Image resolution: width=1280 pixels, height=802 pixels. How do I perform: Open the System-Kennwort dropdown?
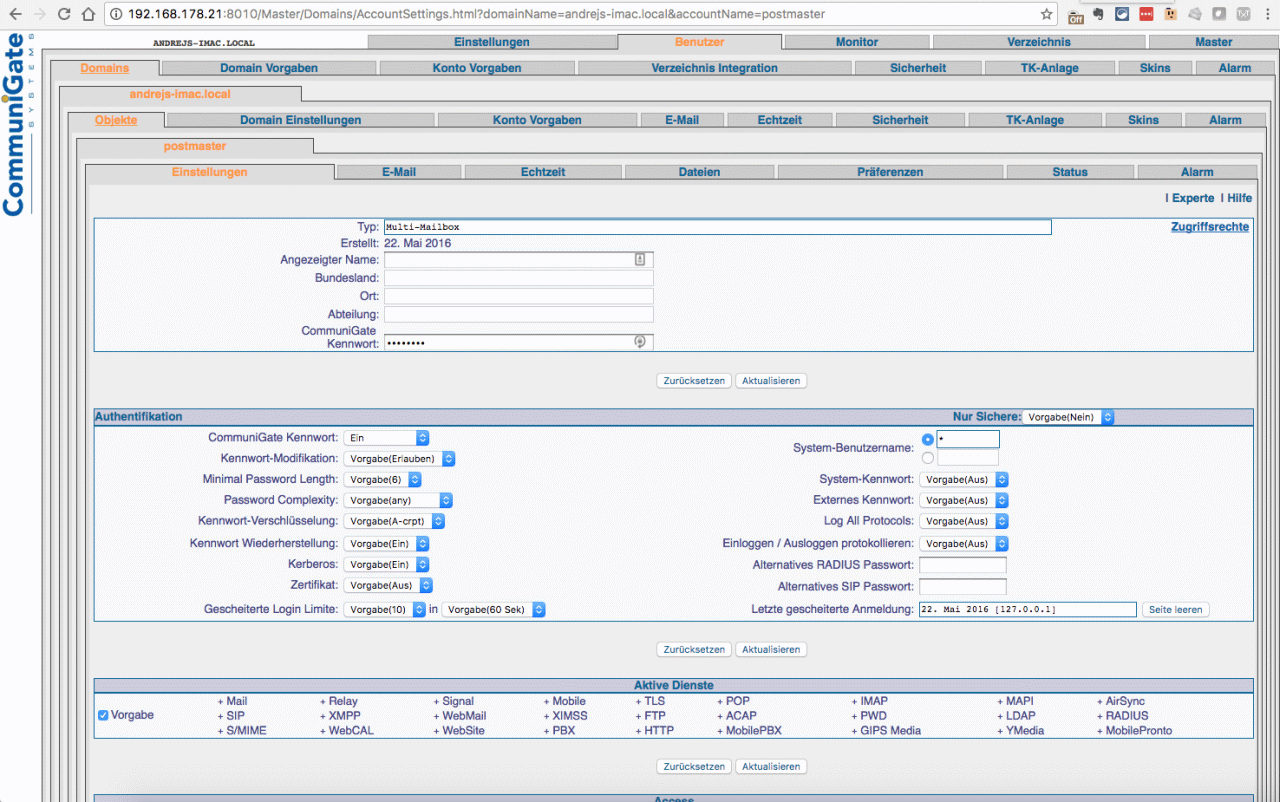coord(964,480)
